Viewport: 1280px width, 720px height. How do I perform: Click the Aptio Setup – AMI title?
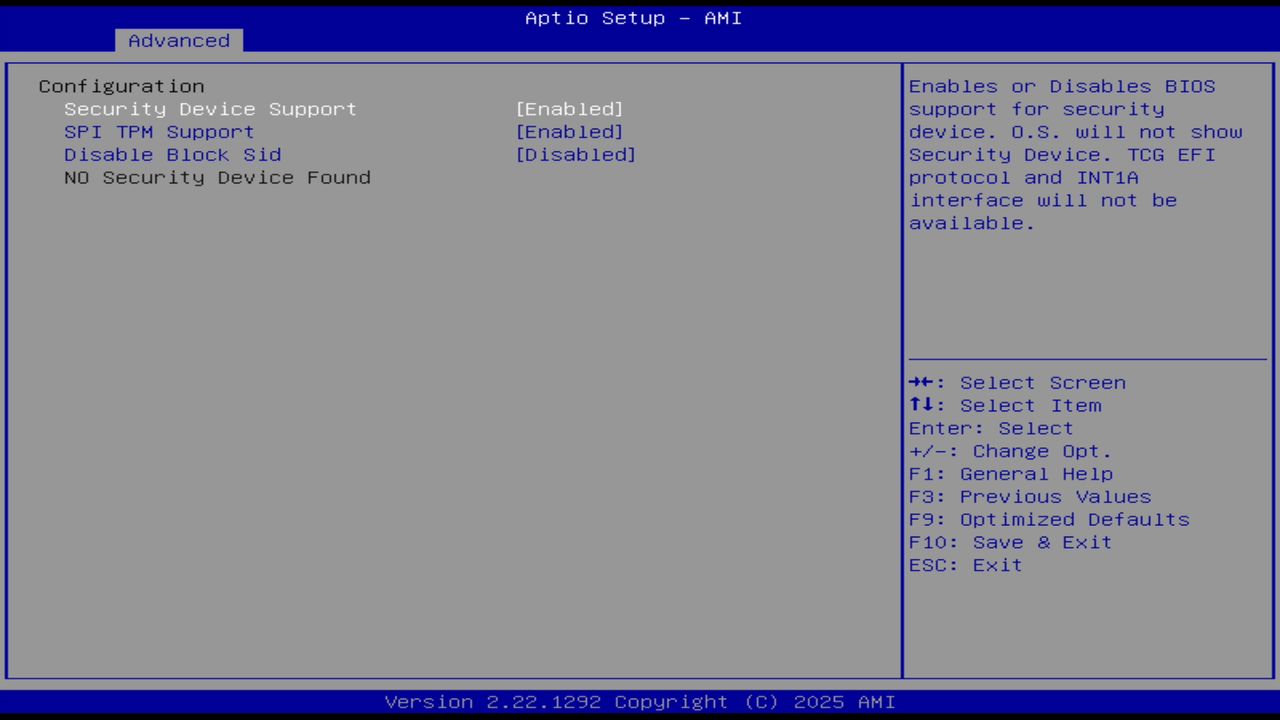633,18
